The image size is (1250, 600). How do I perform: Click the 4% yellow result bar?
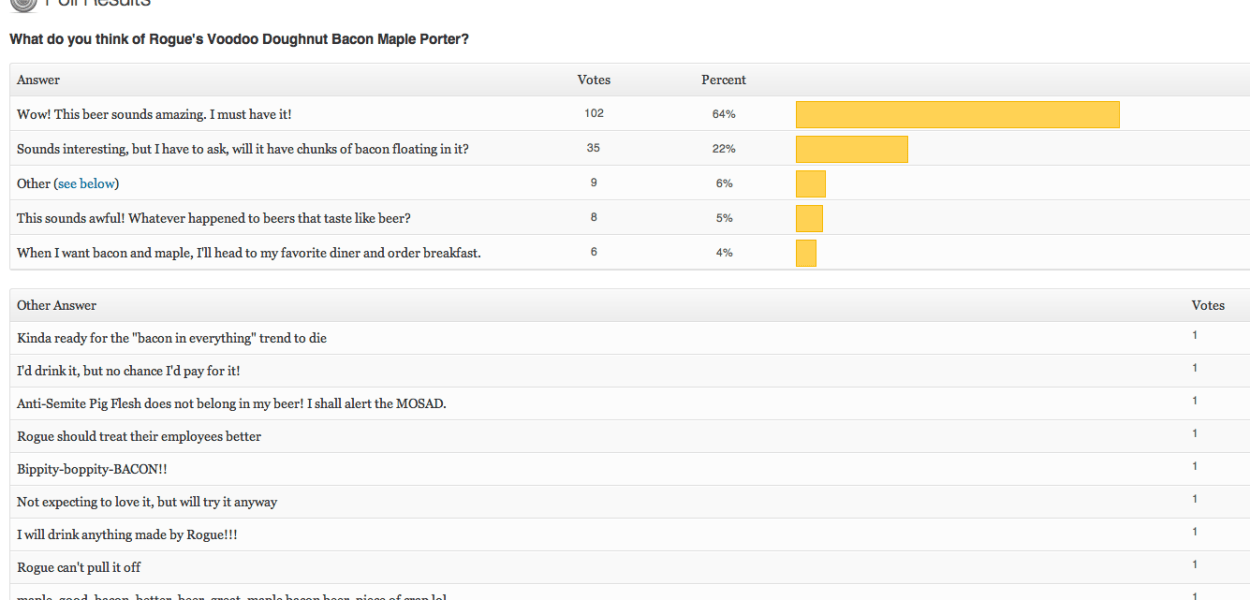click(x=806, y=253)
